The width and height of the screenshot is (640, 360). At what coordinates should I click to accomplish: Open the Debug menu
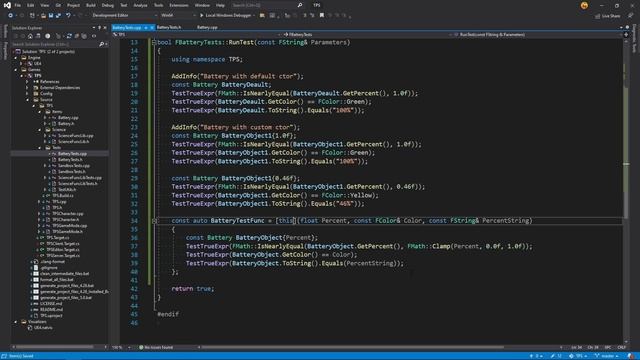[108, 5]
